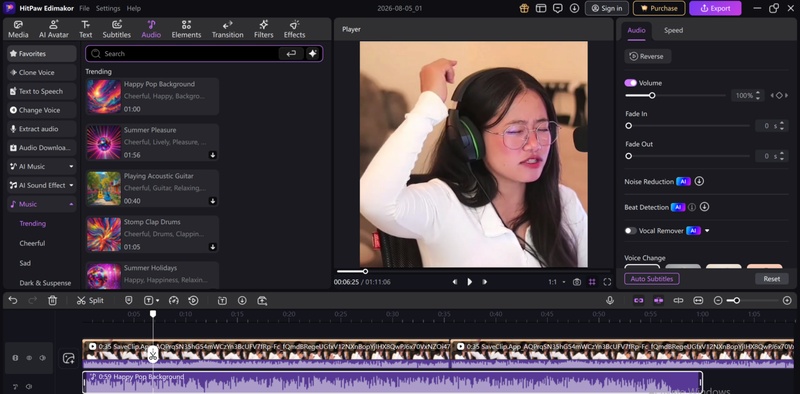Show Beat Detection info tooltip icon
Image resolution: width=800 pixels, height=394 pixels.
692,207
